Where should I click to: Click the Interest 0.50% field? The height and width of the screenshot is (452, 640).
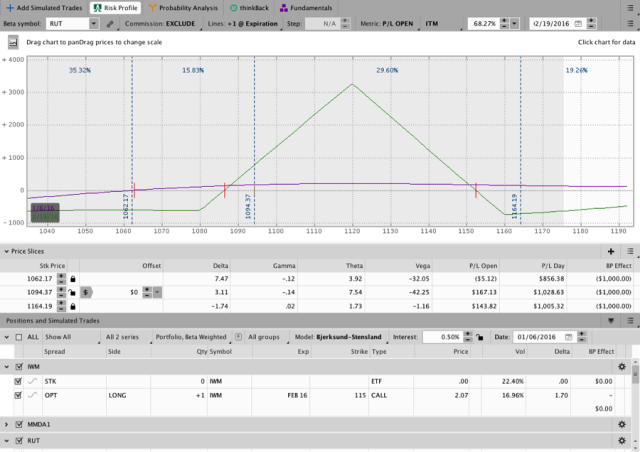[x=442, y=337]
